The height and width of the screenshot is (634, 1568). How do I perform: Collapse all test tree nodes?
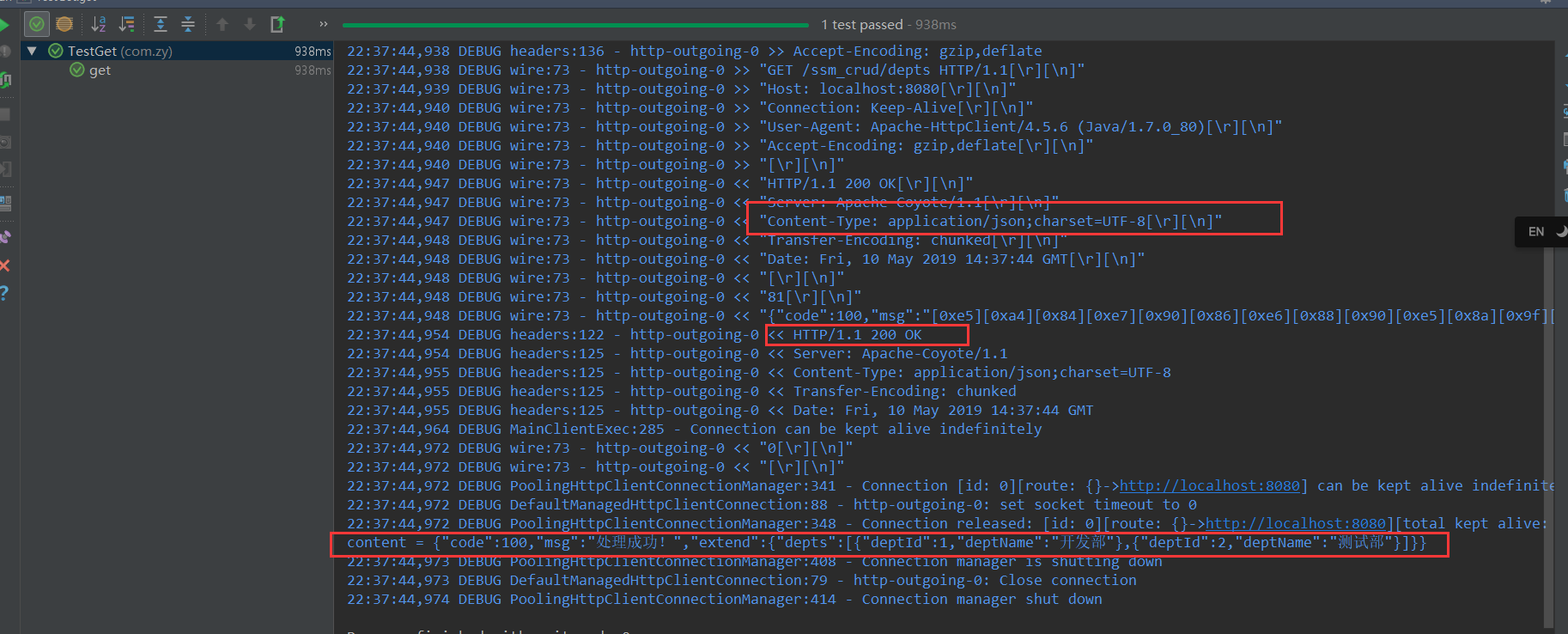click(188, 24)
